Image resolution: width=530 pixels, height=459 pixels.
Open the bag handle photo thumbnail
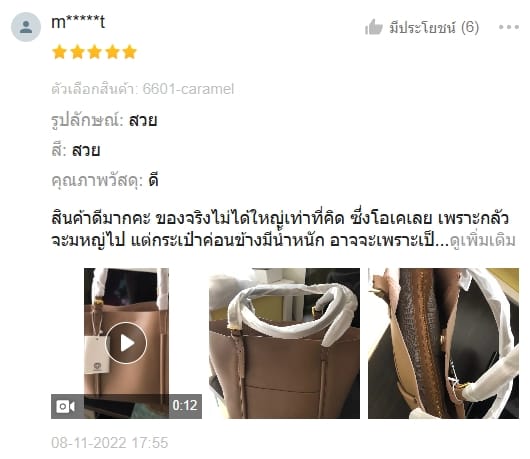(x=284, y=343)
